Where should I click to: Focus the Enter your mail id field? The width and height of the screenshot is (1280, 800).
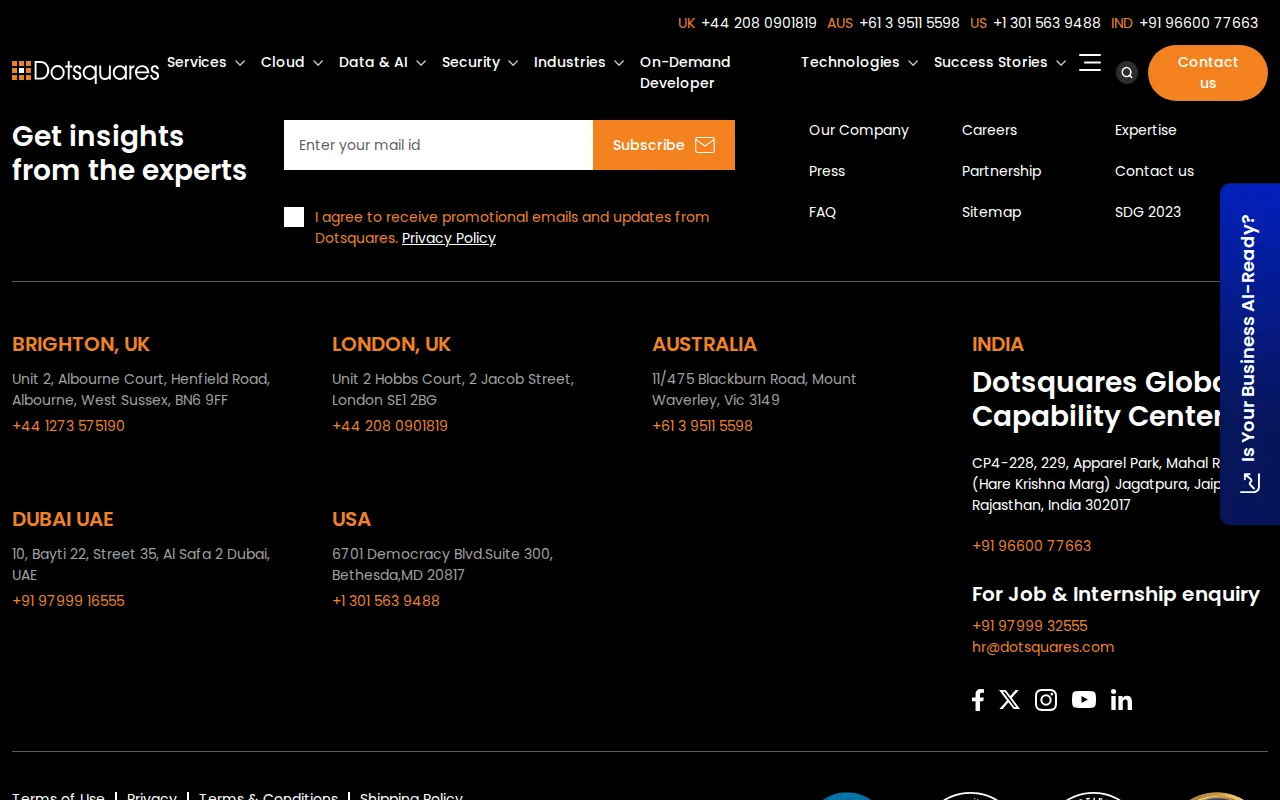click(438, 145)
